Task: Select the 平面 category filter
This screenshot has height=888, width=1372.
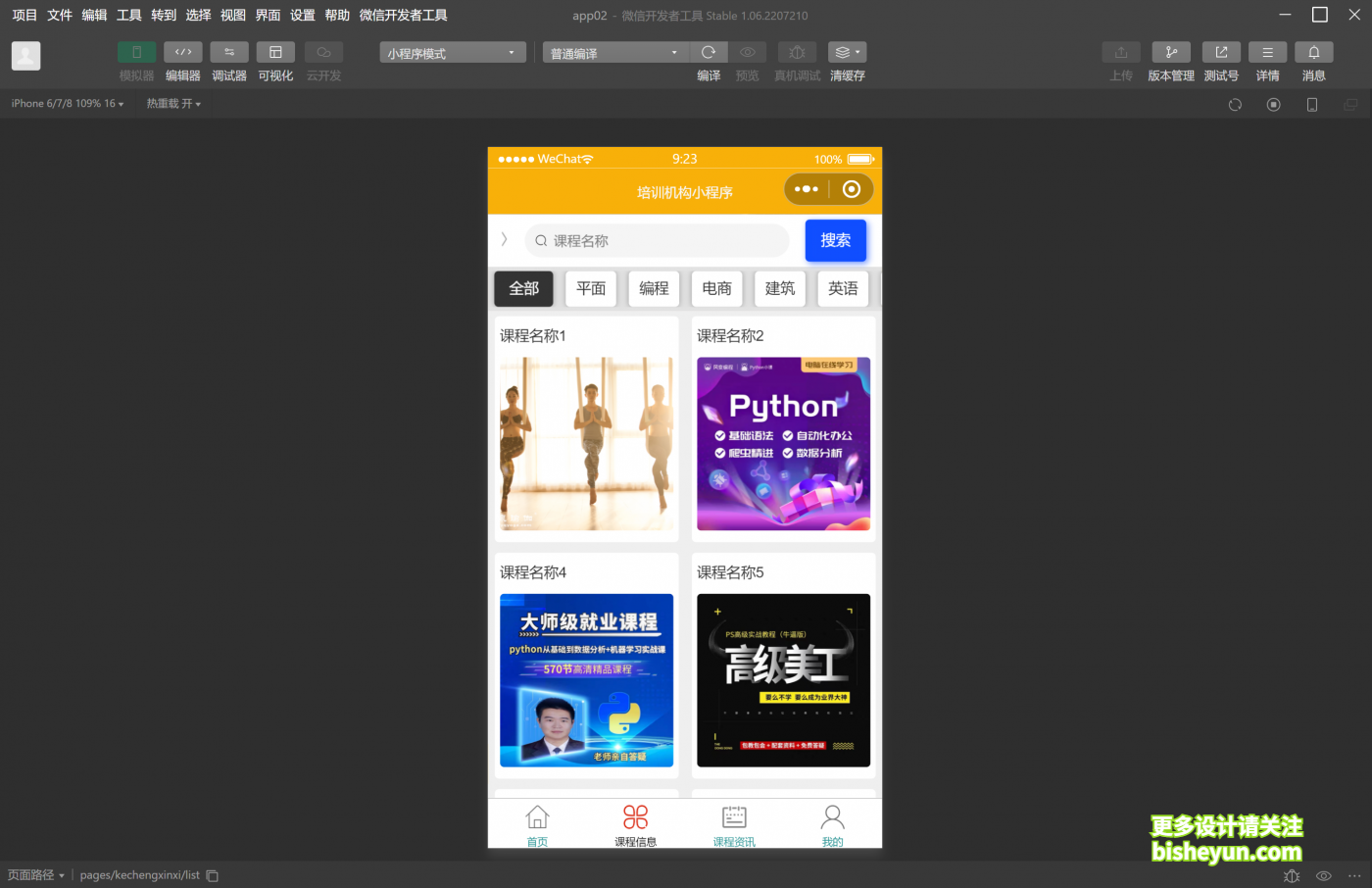Action: pos(591,288)
